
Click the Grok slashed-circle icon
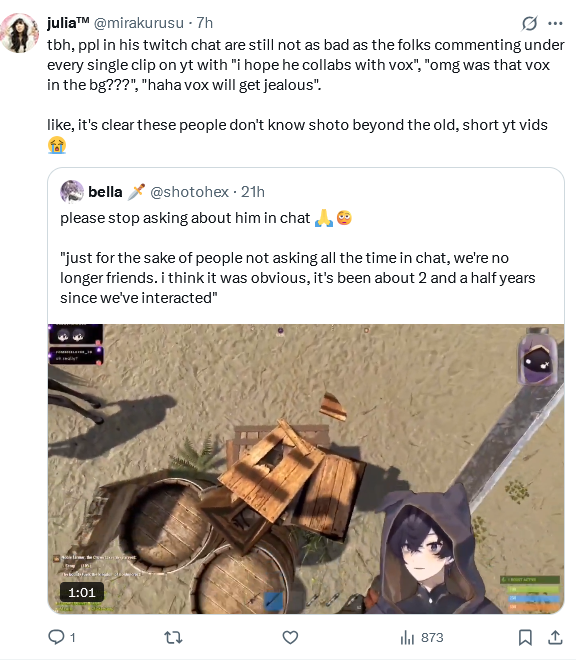[529, 23]
